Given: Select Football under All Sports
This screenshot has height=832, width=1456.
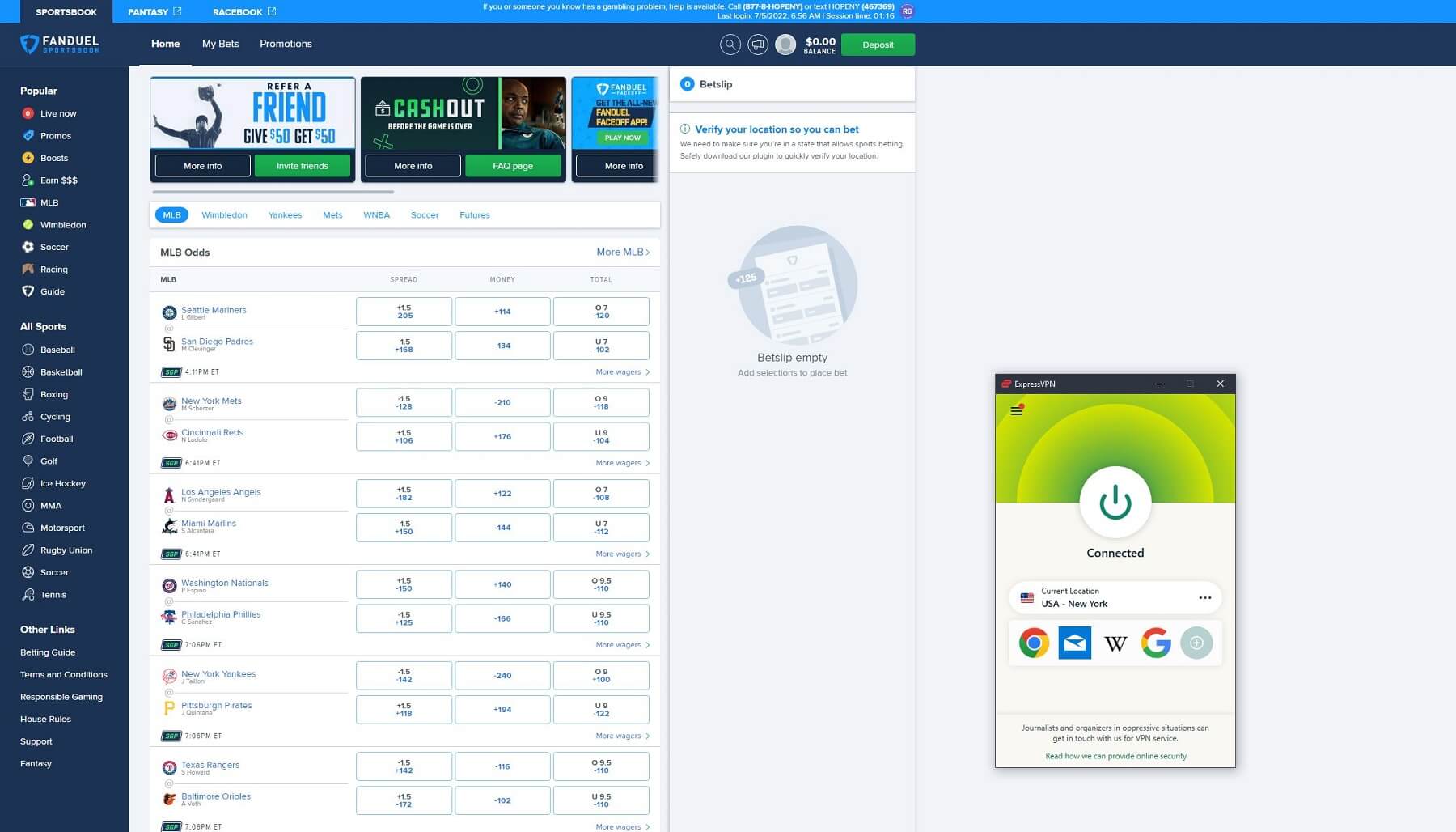Looking at the screenshot, I should click(x=48, y=439).
